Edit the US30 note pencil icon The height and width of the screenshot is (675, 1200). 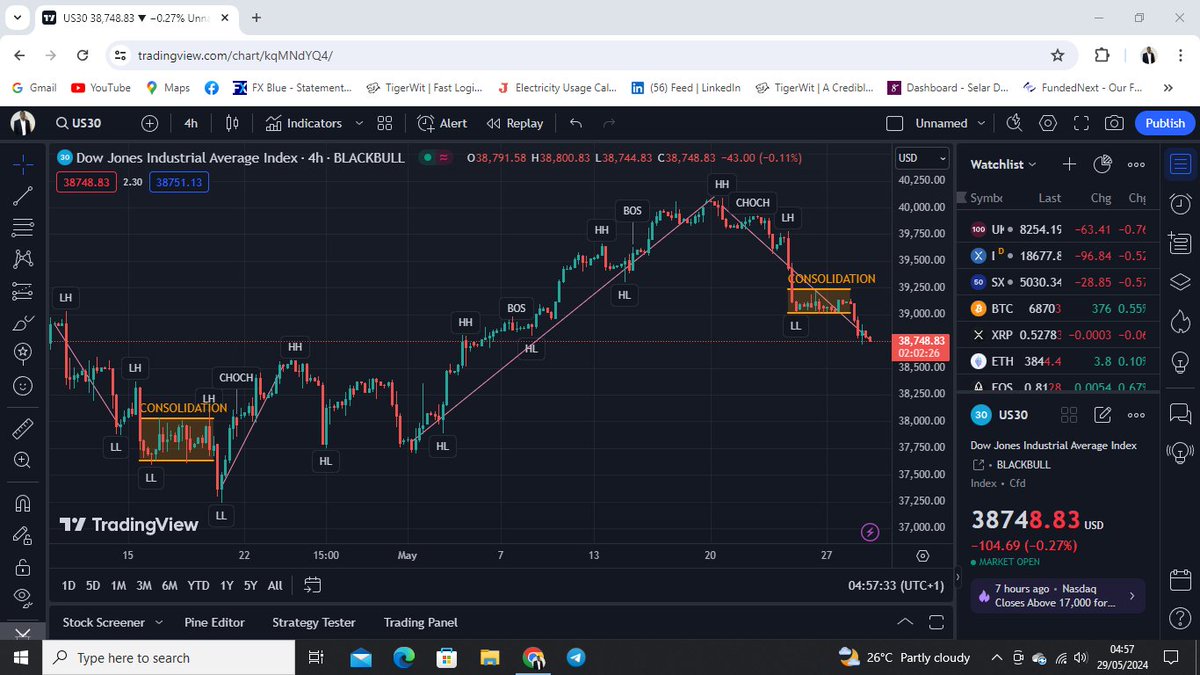point(1103,415)
